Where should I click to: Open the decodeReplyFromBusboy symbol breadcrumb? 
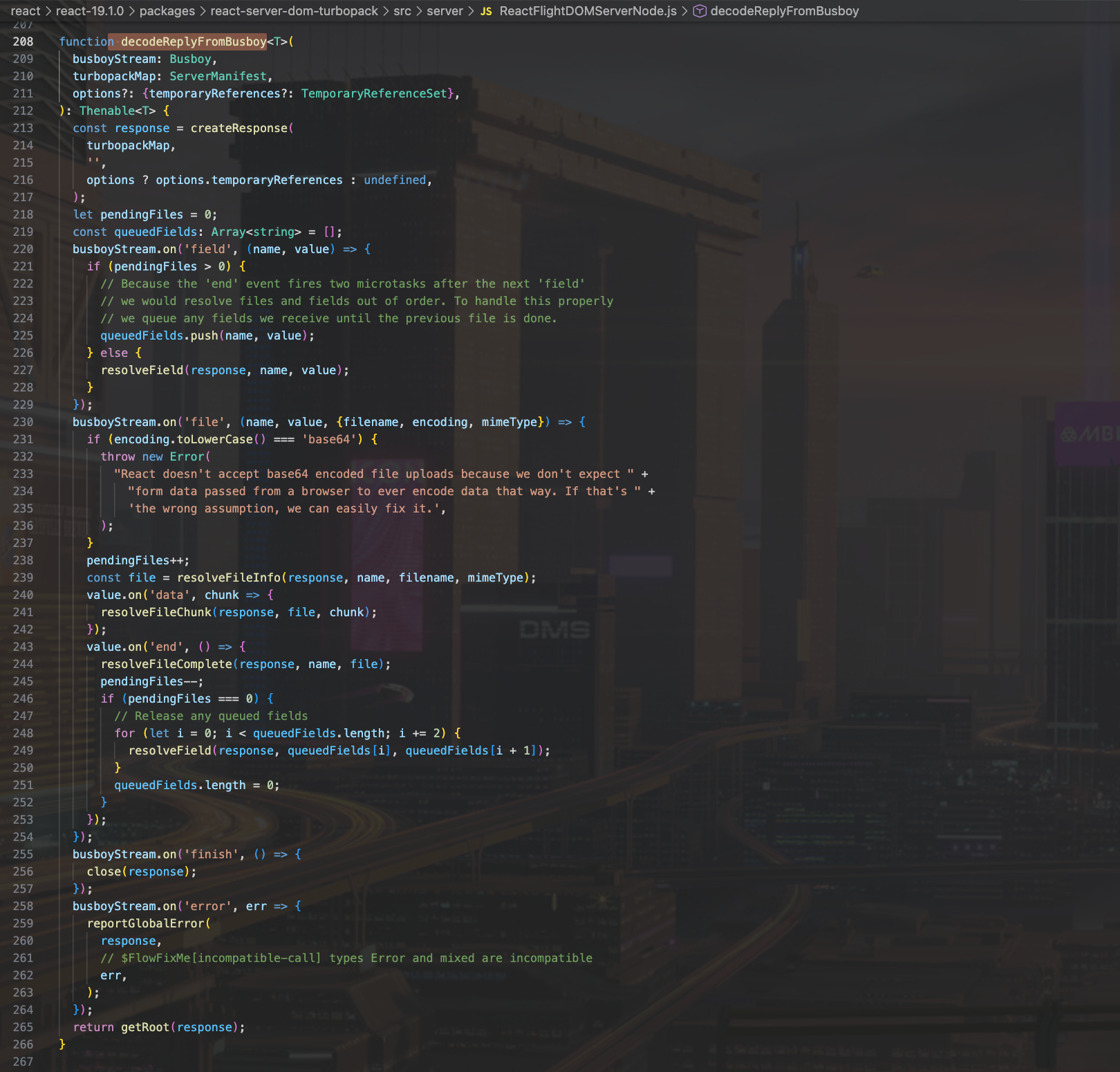coord(785,11)
